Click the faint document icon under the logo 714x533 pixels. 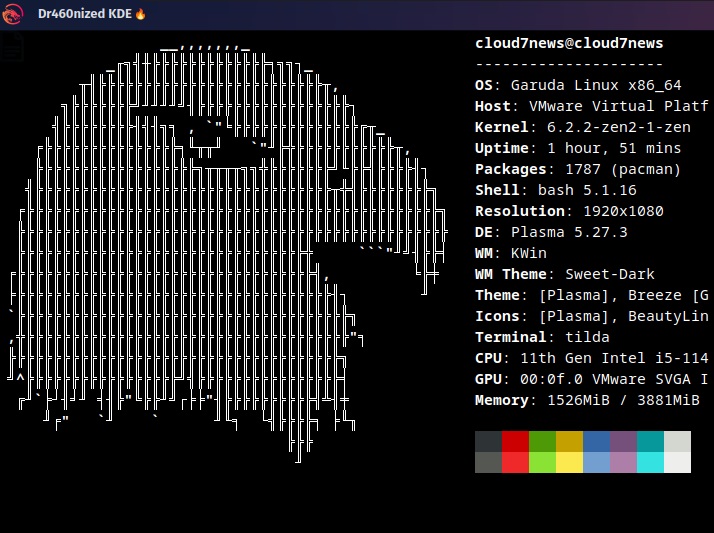point(12,46)
